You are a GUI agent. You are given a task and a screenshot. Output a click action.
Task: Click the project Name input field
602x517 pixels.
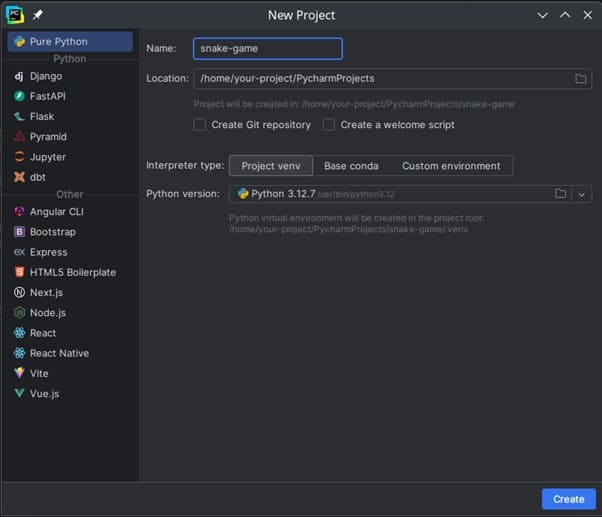pyautogui.click(x=267, y=49)
